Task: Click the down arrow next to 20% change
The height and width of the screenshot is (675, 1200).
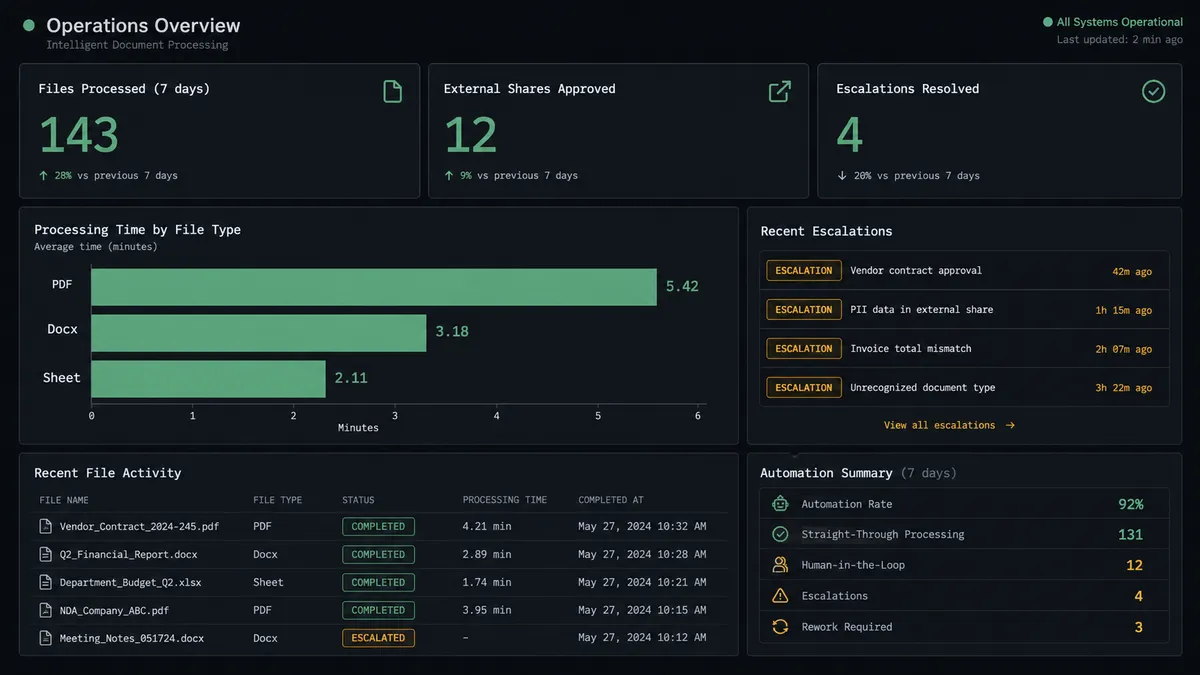Action: [842, 176]
